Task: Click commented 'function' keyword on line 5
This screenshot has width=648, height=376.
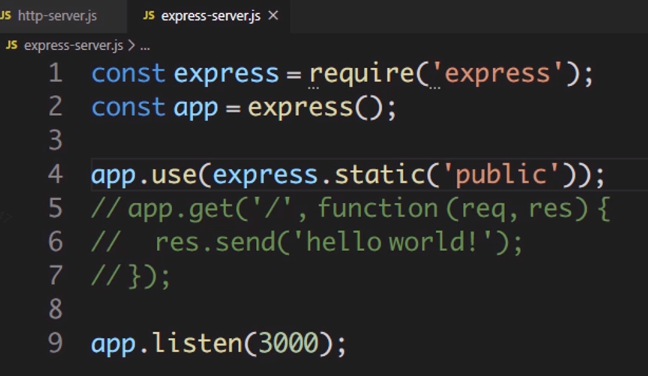Action: click(x=378, y=207)
